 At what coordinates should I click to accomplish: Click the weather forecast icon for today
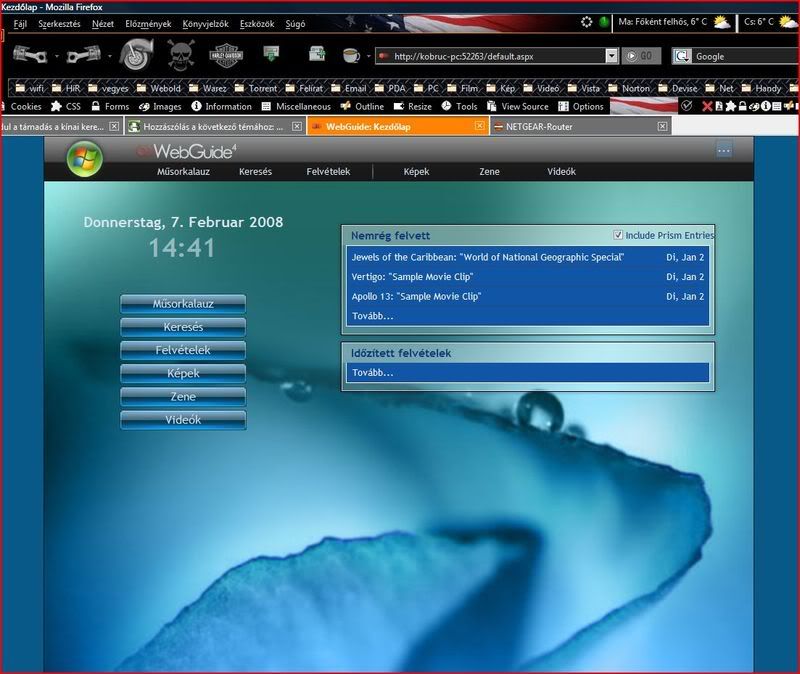pyautogui.click(x=721, y=21)
